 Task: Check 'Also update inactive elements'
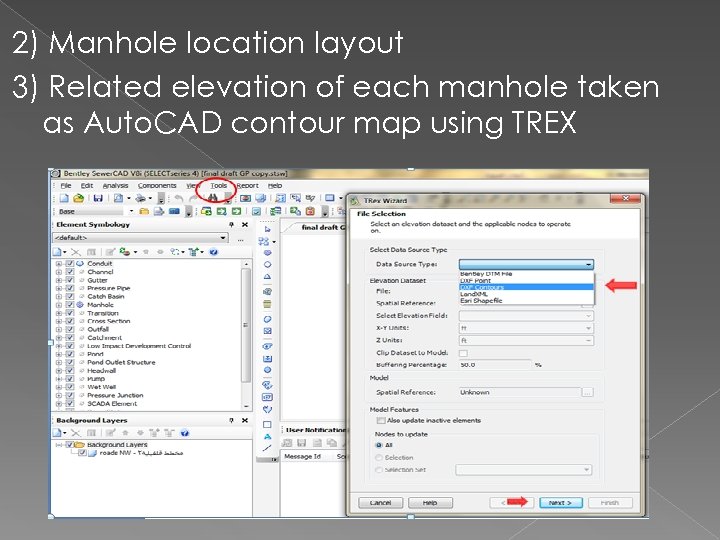[380, 420]
